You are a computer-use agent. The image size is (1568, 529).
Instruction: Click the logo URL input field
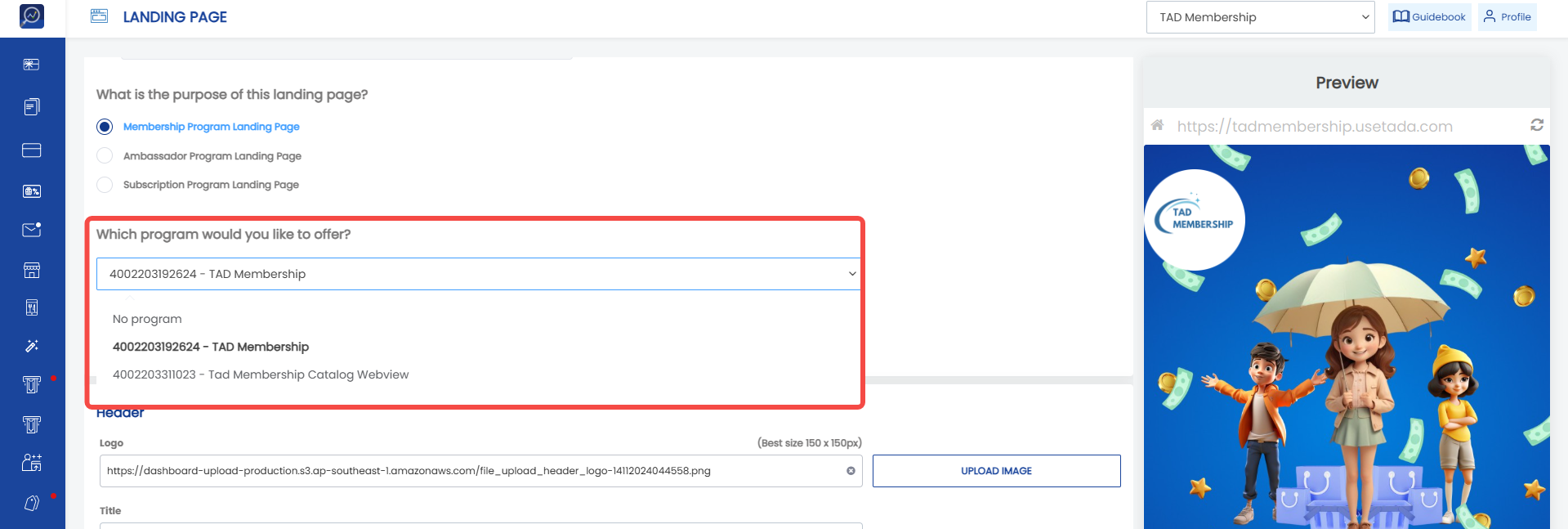[480, 471]
